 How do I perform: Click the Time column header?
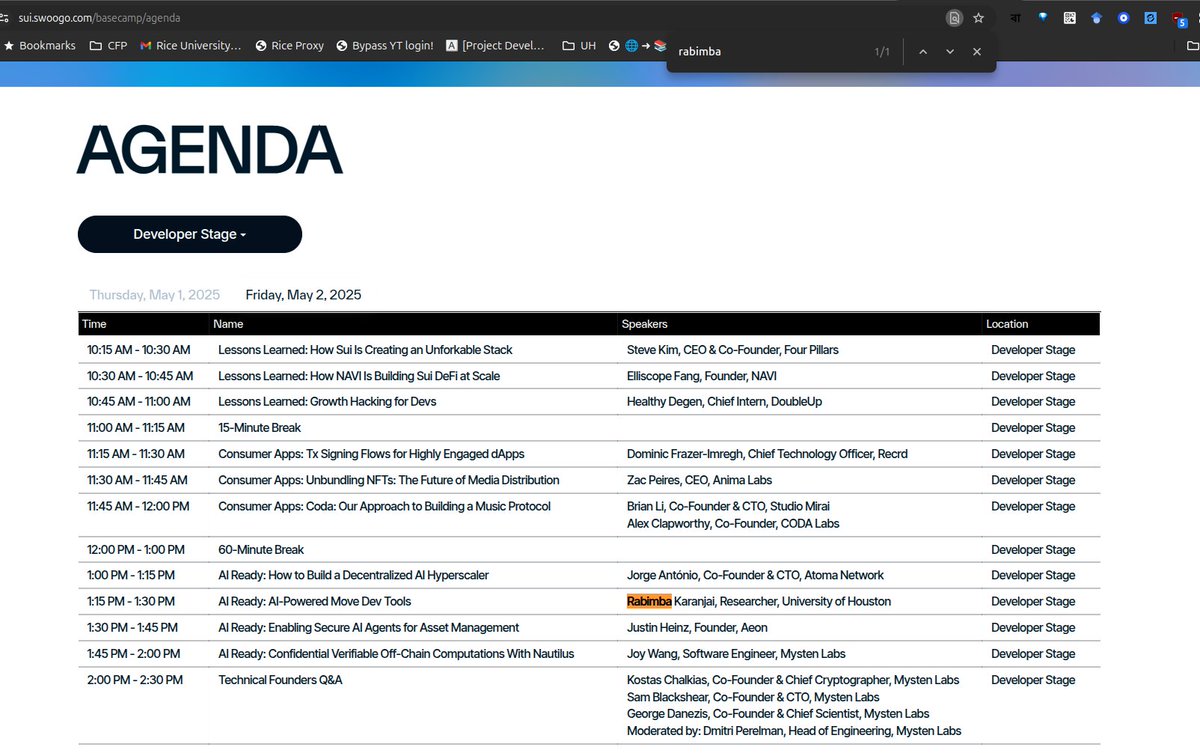[94, 324]
